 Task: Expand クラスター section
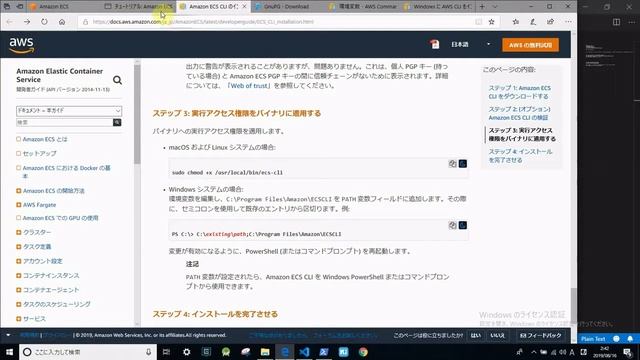[18, 232]
